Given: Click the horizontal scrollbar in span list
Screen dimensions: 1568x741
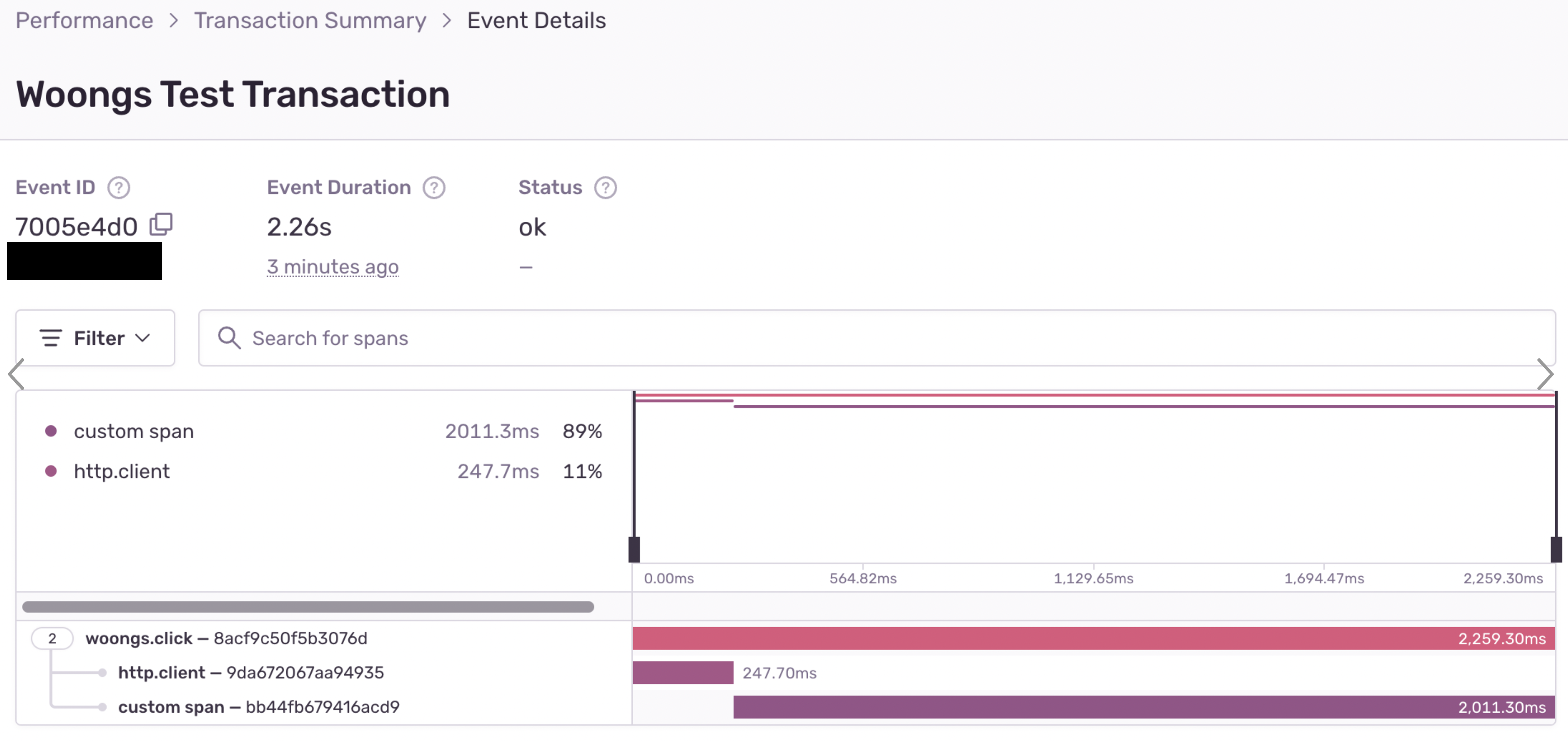Looking at the screenshot, I should (308, 607).
